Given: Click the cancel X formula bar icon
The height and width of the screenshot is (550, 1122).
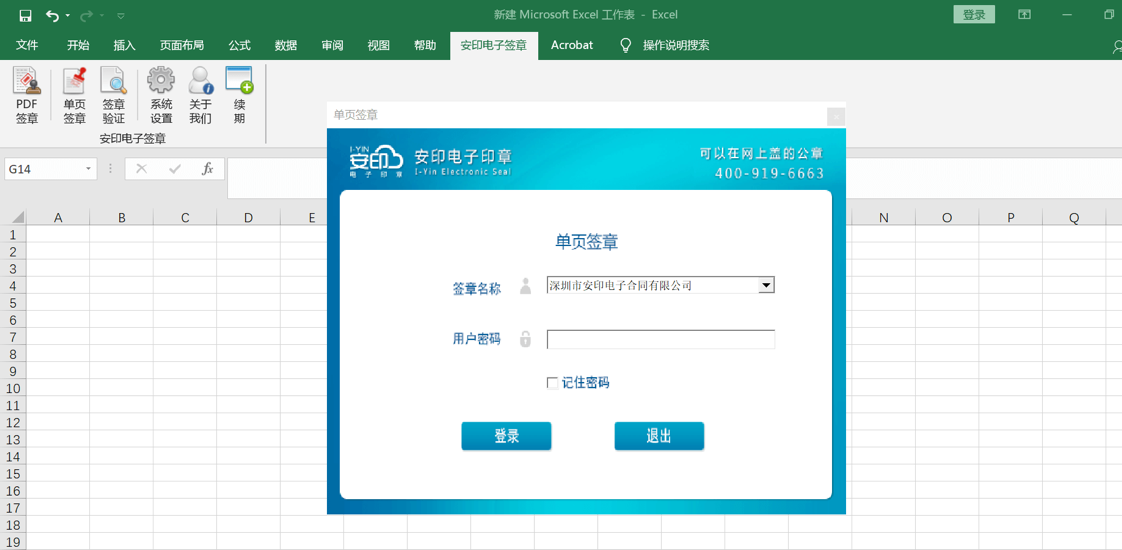Looking at the screenshot, I should coord(141,169).
